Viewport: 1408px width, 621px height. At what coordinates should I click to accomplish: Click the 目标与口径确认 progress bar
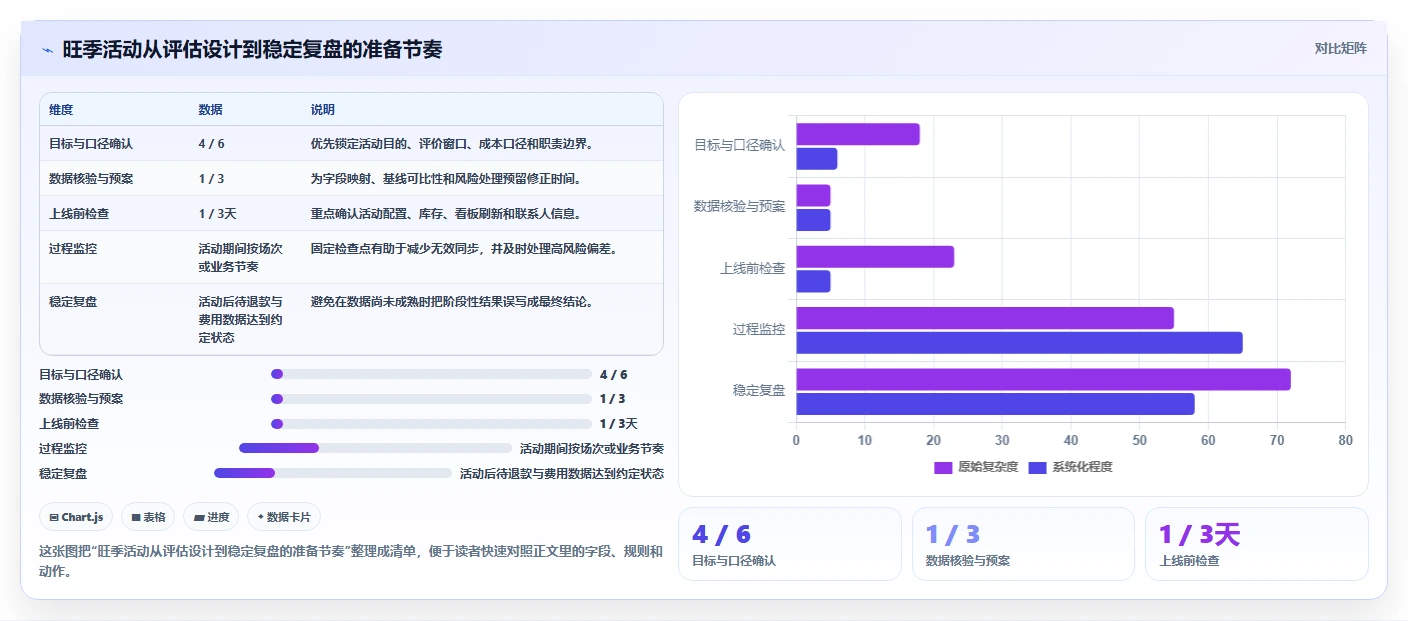point(431,374)
